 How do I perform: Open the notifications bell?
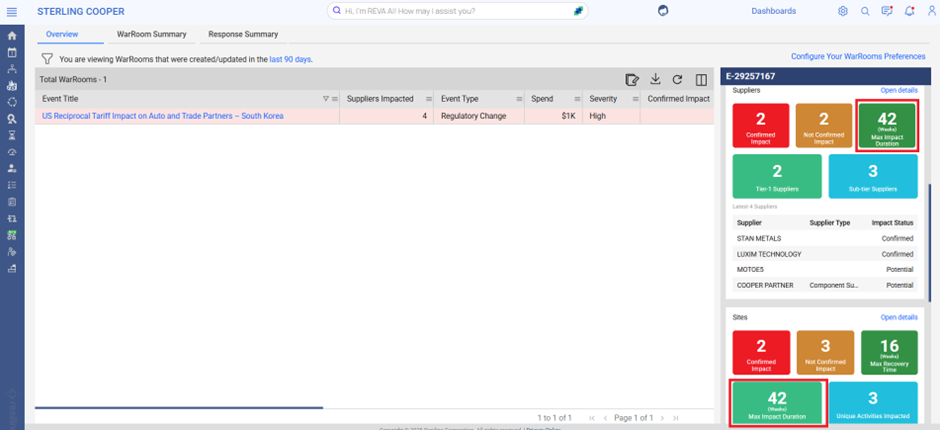click(909, 11)
